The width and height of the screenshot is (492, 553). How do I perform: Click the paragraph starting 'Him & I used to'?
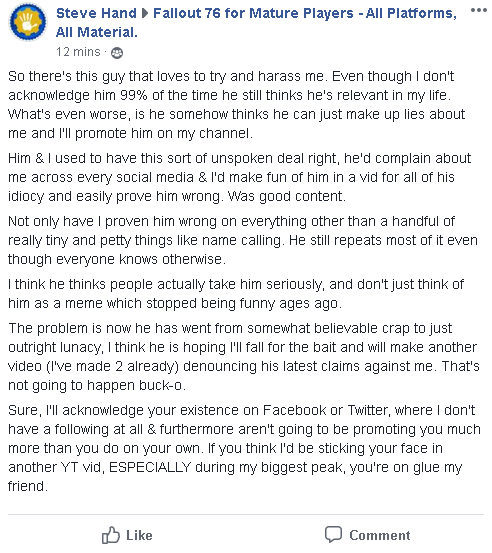[x=239, y=177]
